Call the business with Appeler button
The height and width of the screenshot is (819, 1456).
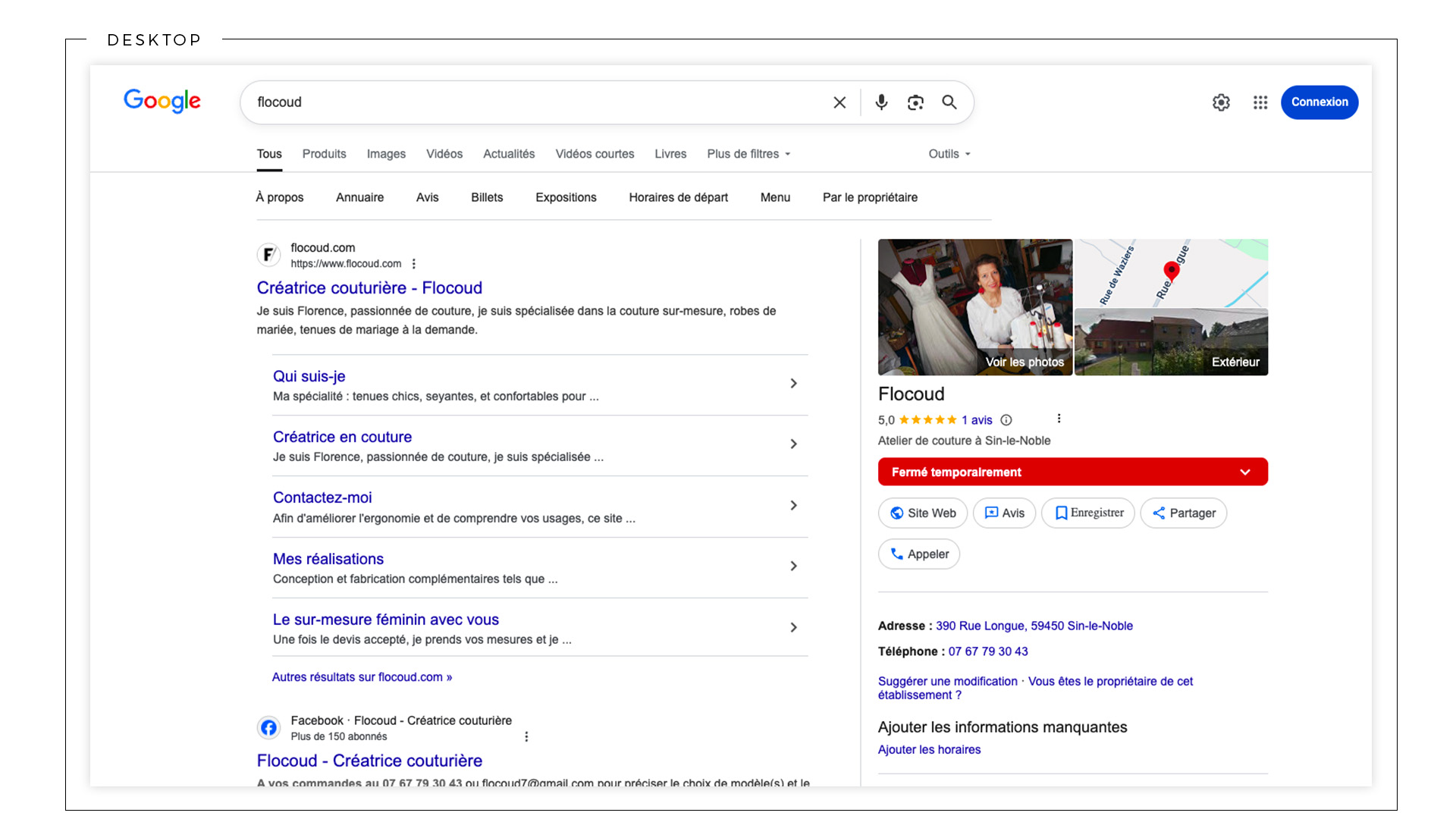pos(919,554)
